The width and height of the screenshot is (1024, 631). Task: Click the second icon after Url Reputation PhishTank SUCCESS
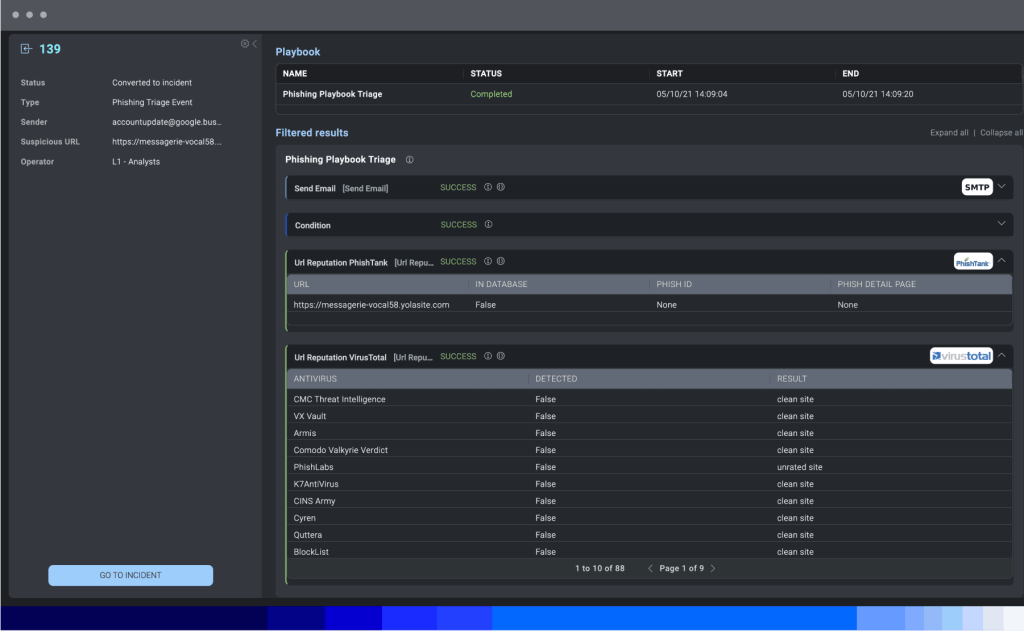(x=501, y=261)
